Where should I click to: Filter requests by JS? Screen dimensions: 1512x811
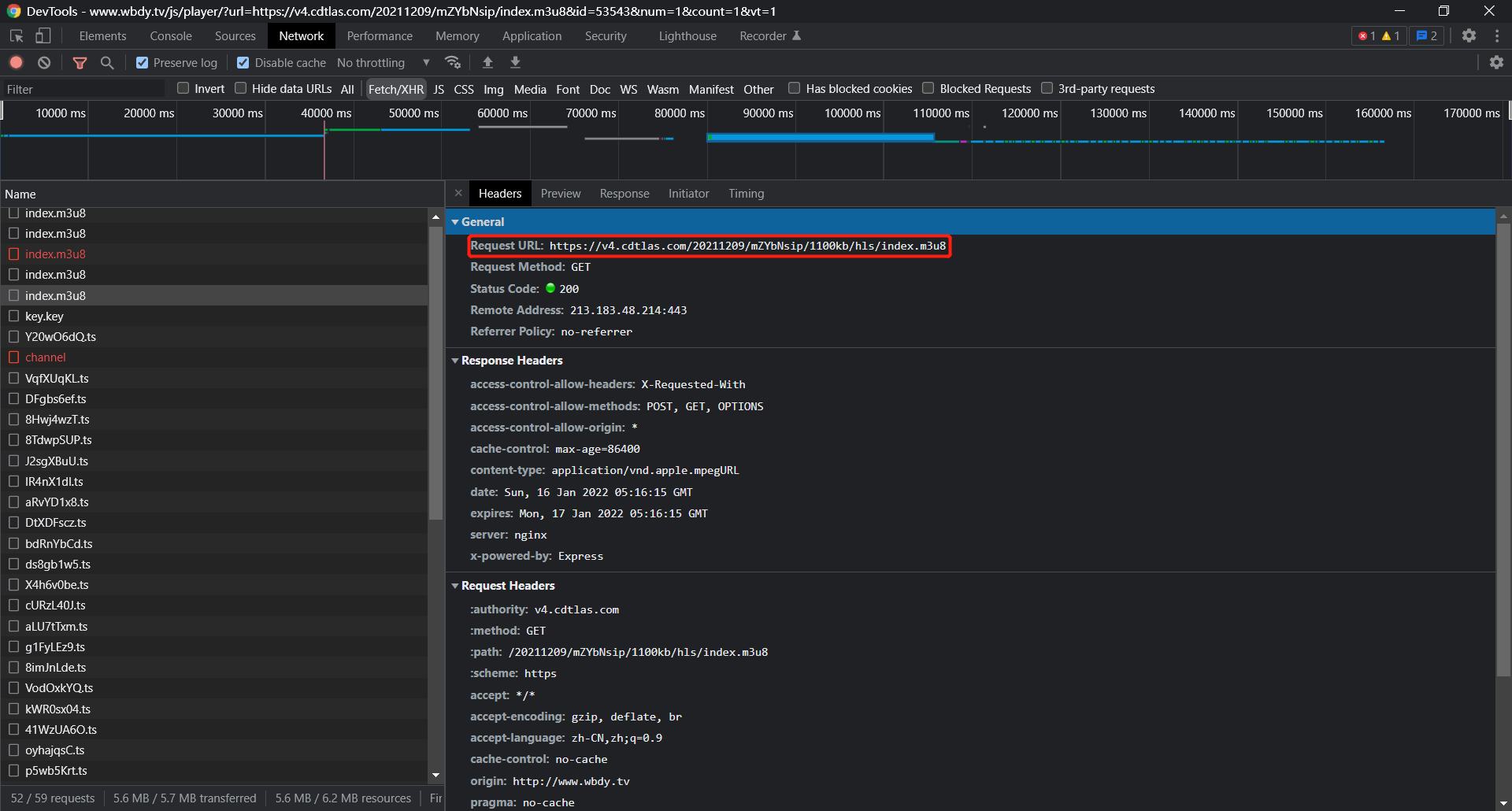(439, 89)
